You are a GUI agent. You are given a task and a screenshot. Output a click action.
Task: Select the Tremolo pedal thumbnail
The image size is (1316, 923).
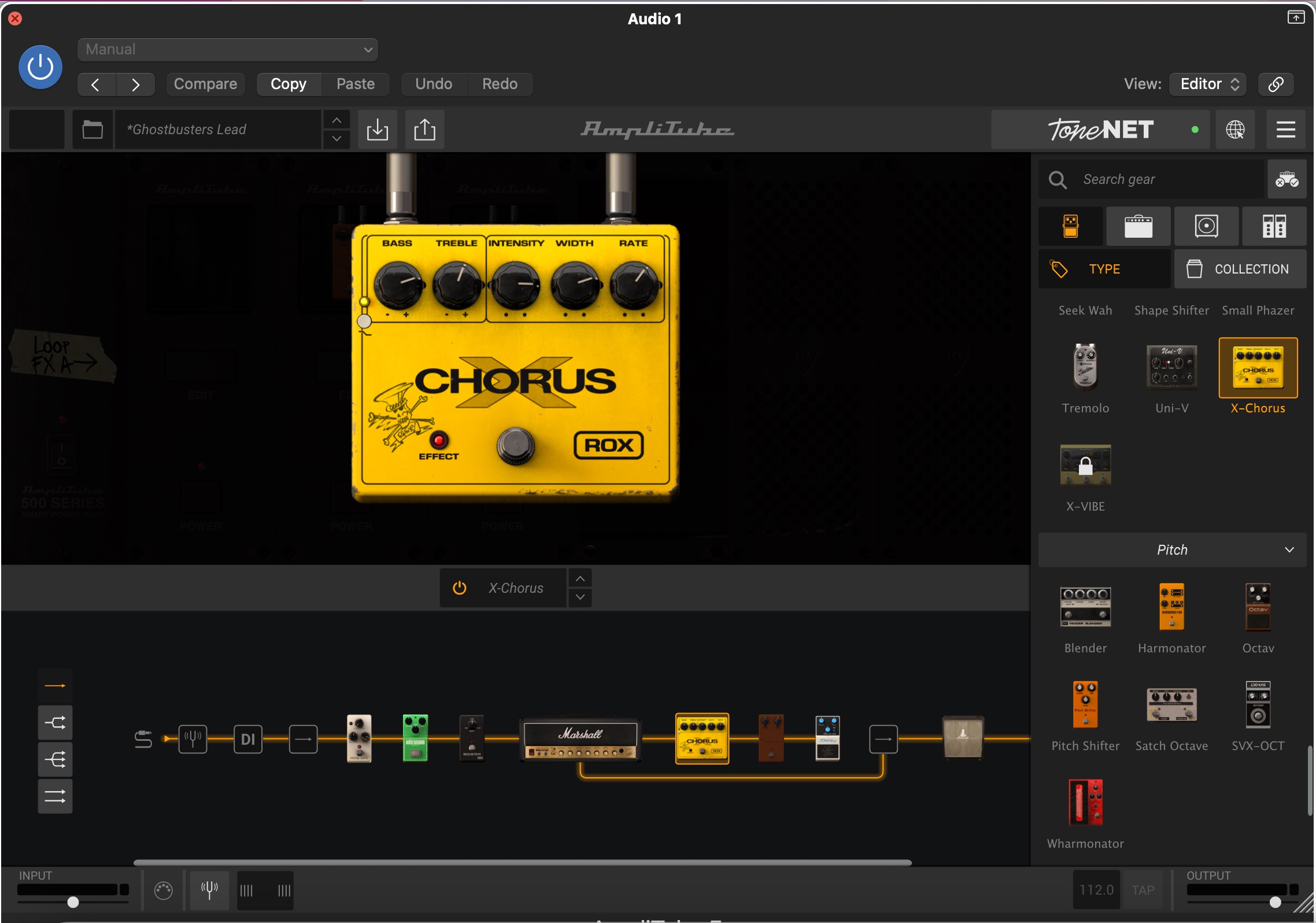pyautogui.click(x=1085, y=368)
